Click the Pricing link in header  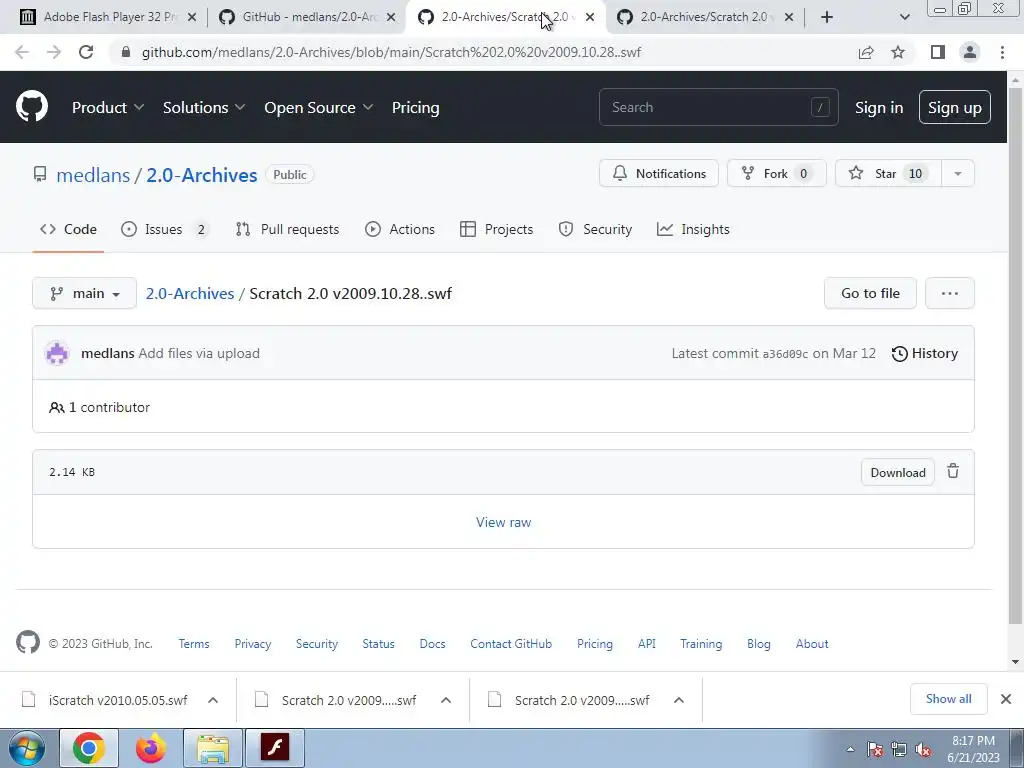click(415, 108)
